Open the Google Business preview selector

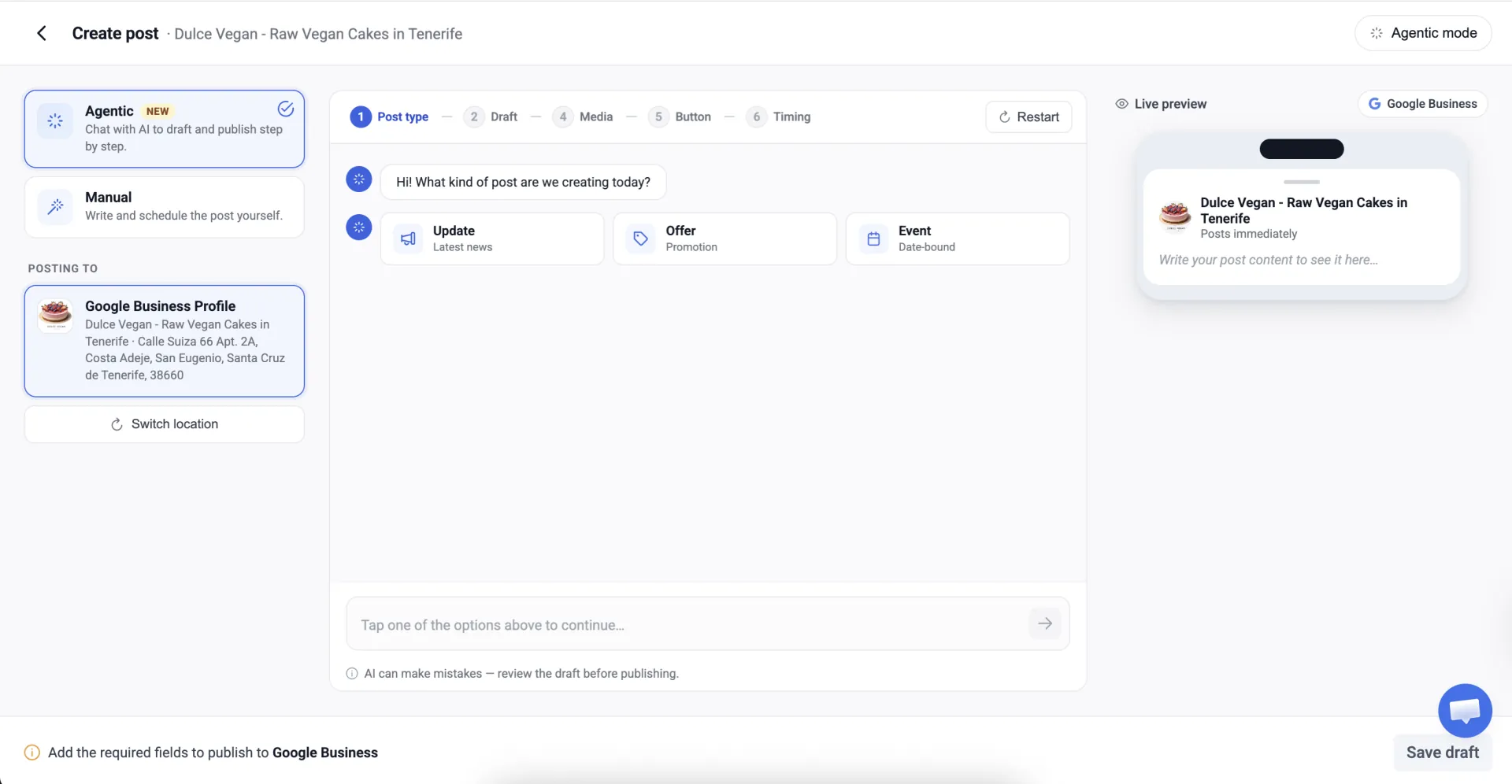[x=1422, y=104]
